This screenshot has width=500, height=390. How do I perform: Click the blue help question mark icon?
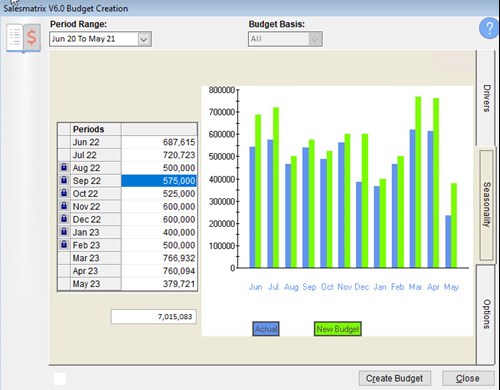(x=489, y=29)
